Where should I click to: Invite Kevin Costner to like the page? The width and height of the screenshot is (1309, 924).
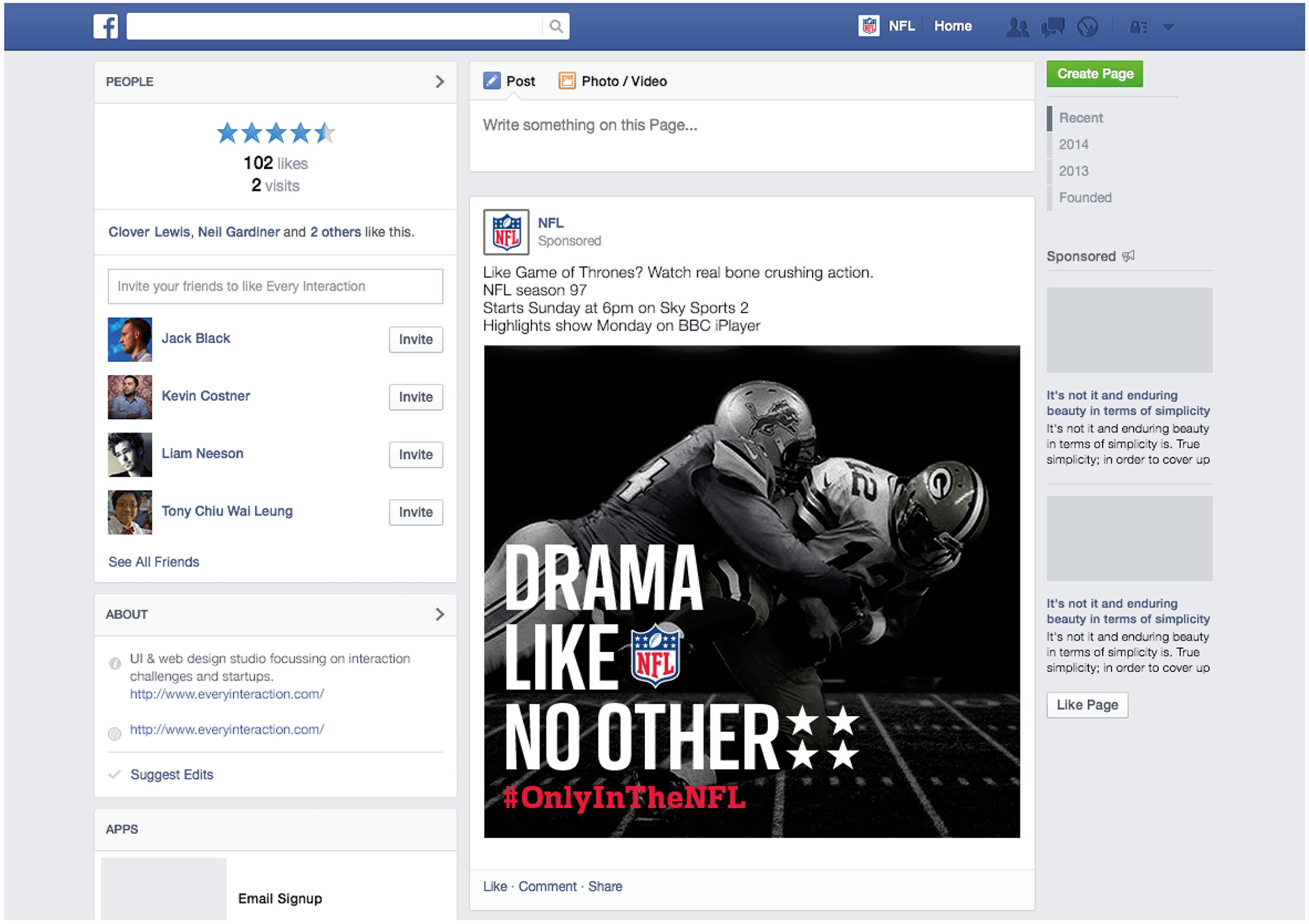(416, 397)
